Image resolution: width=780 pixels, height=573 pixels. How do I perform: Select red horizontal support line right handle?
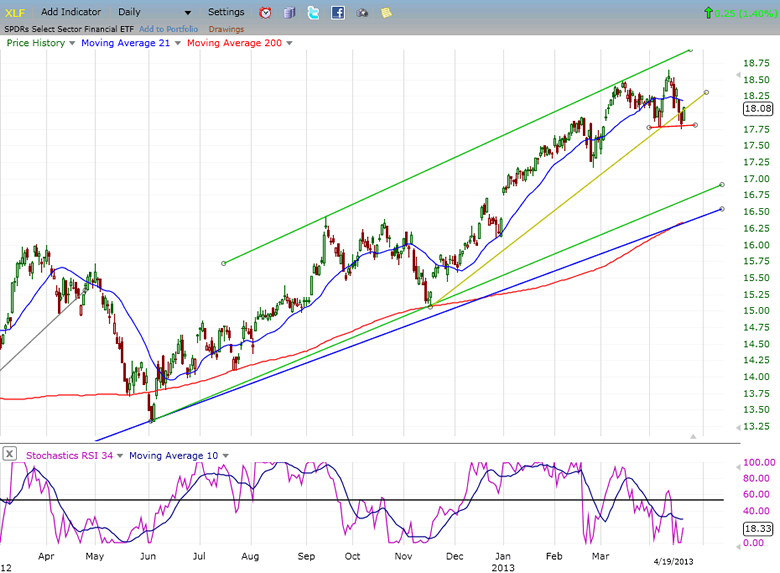(695, 125)
